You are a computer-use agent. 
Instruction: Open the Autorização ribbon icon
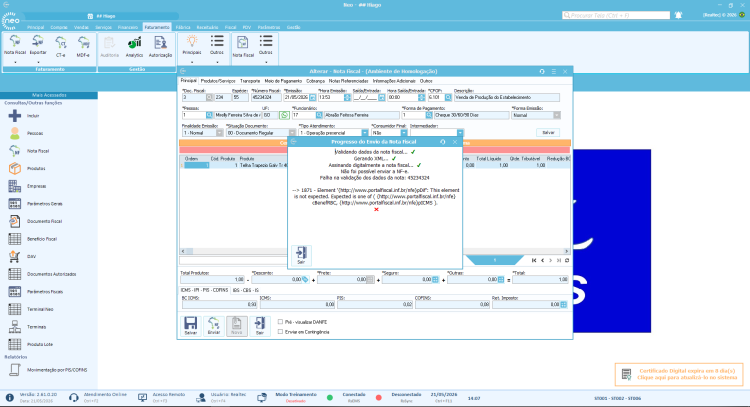[x=160, y=46]
